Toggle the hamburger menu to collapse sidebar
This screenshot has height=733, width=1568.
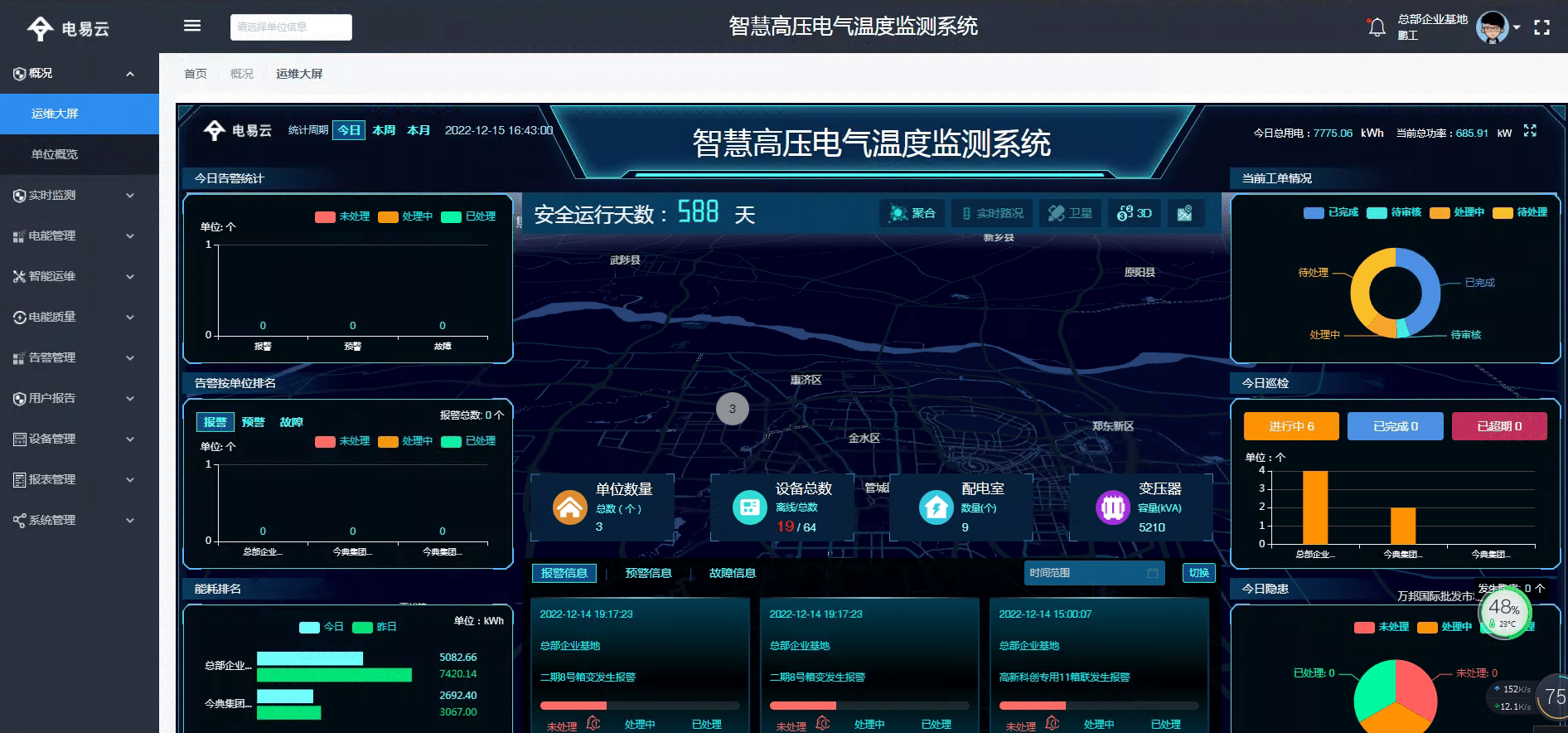pyautogui.click(x=192, y=26)
